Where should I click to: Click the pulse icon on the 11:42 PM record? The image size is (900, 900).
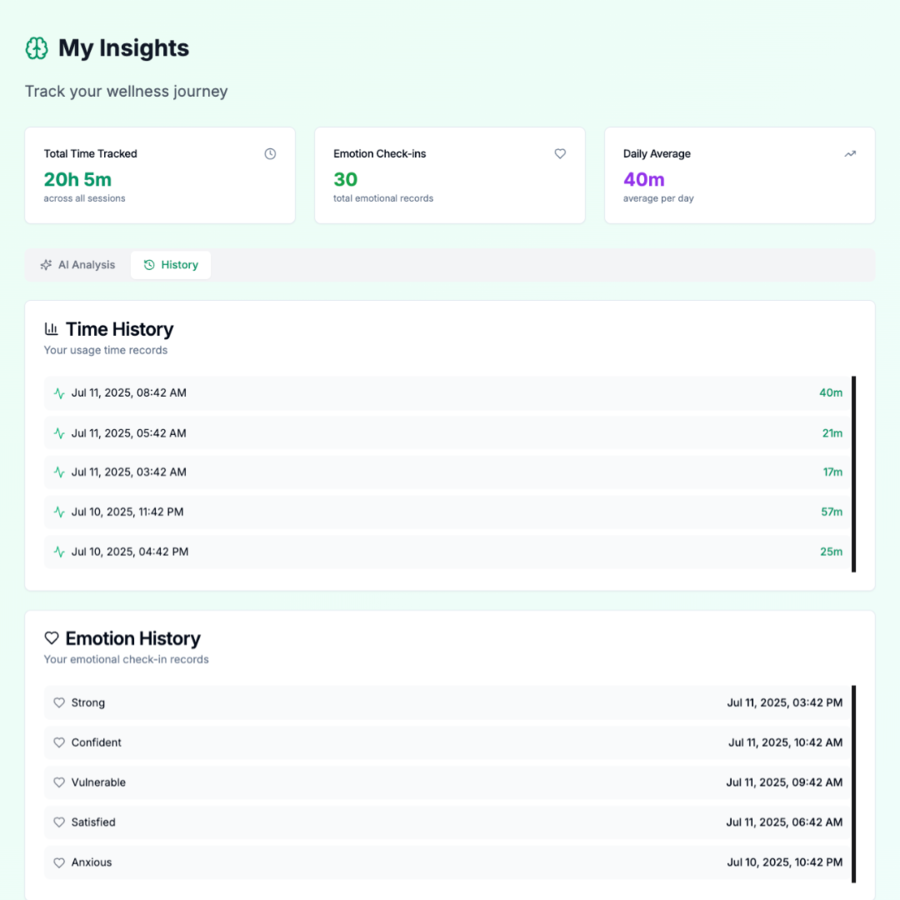pyautogui.click(x=59, y=512)
